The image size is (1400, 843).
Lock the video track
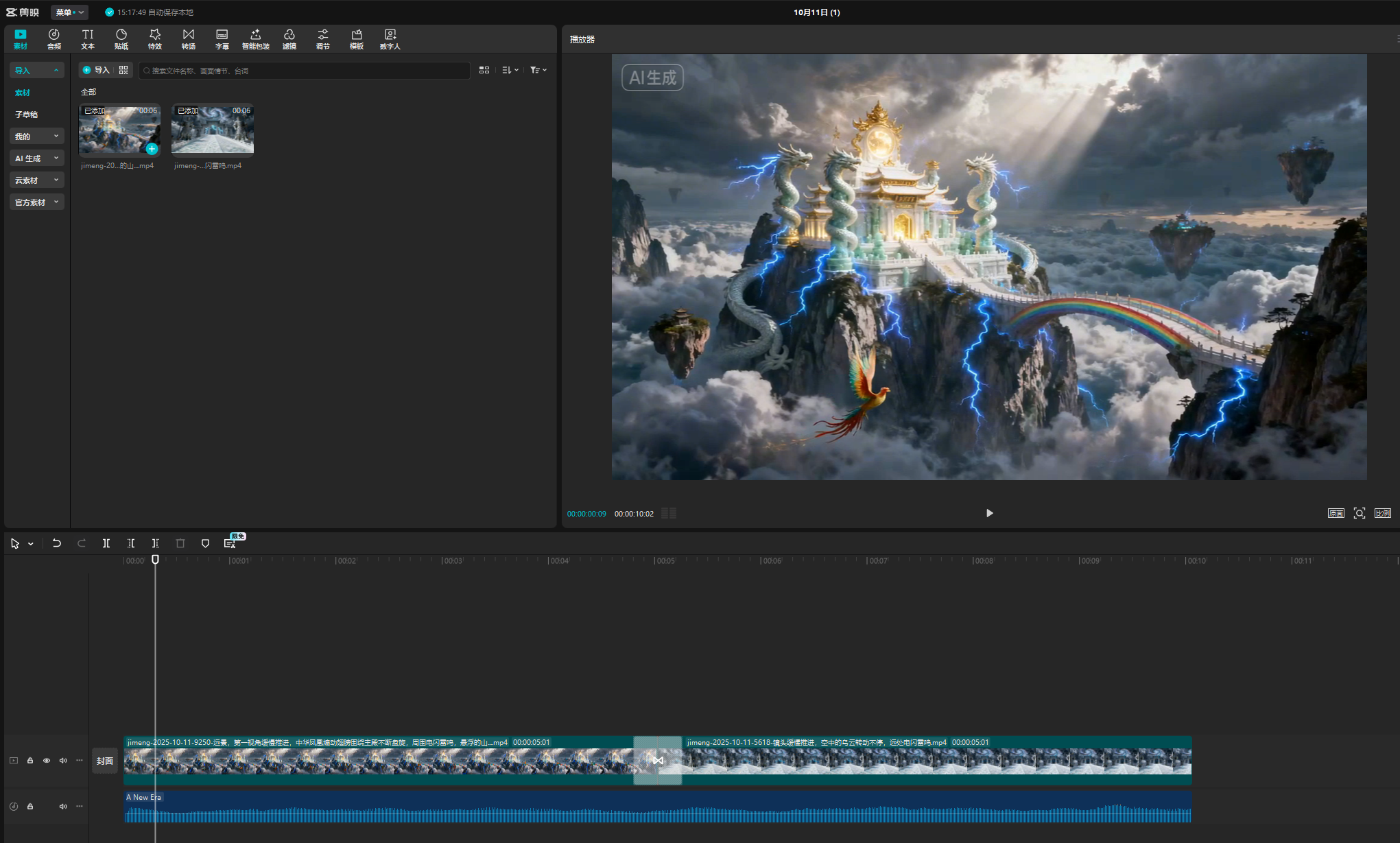click(30, 761)
